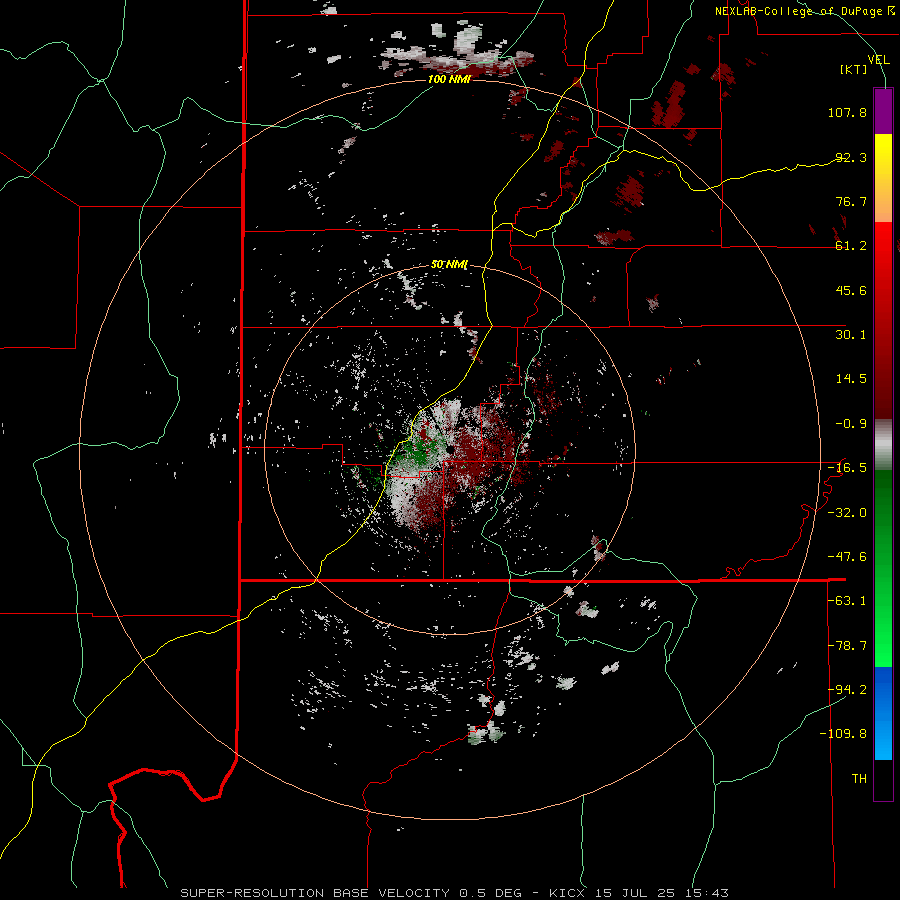Click the -63.1 velocity scale value
Viewport: 900px width, 900px height.
coord(847,600)
